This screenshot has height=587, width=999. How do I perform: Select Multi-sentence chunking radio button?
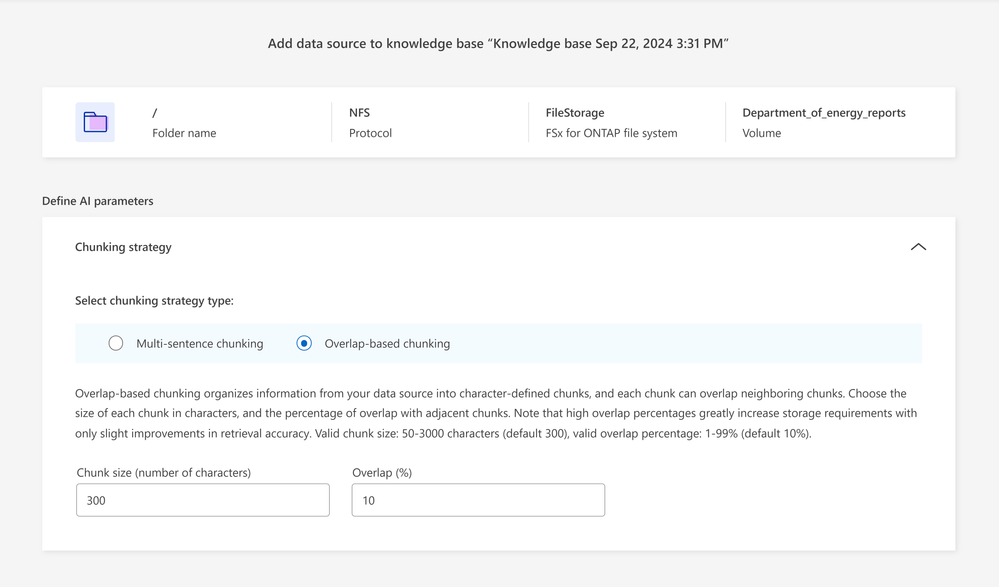pyautogui.click(x=116, y=343)
